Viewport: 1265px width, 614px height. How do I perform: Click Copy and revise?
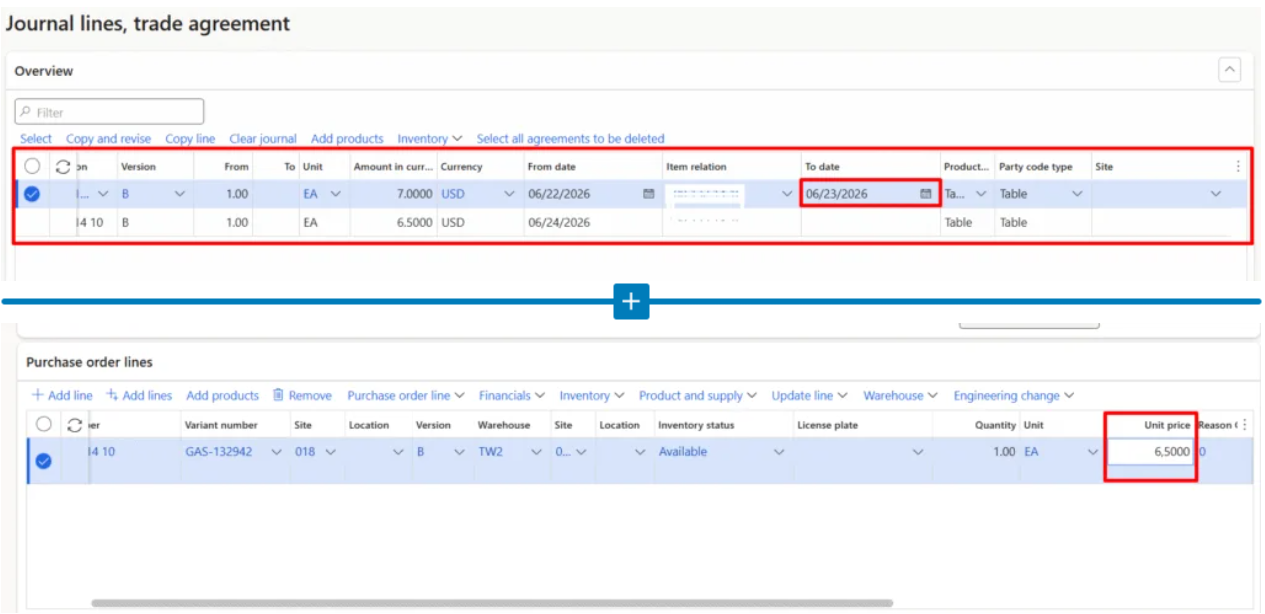(109, 139)
